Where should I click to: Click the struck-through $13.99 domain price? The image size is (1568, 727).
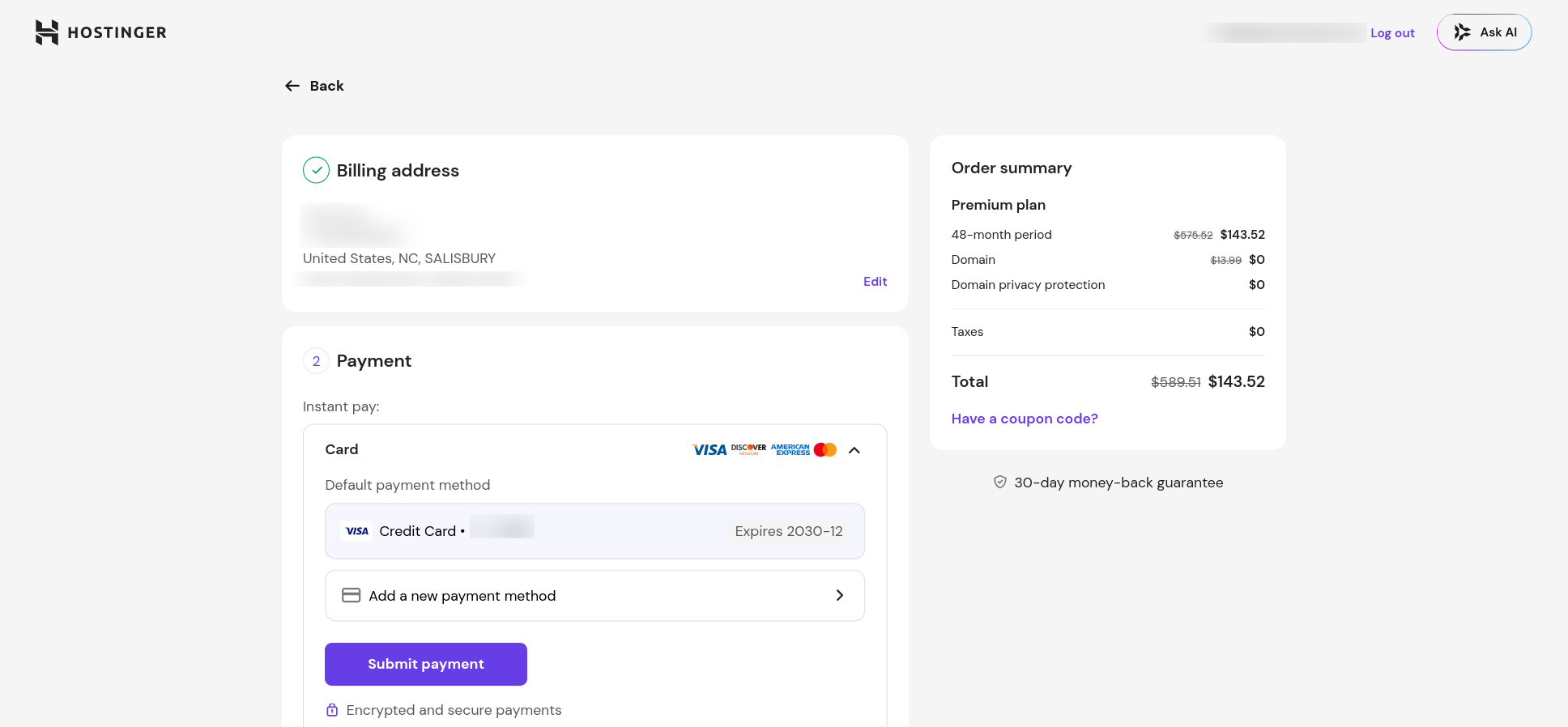1225,261
